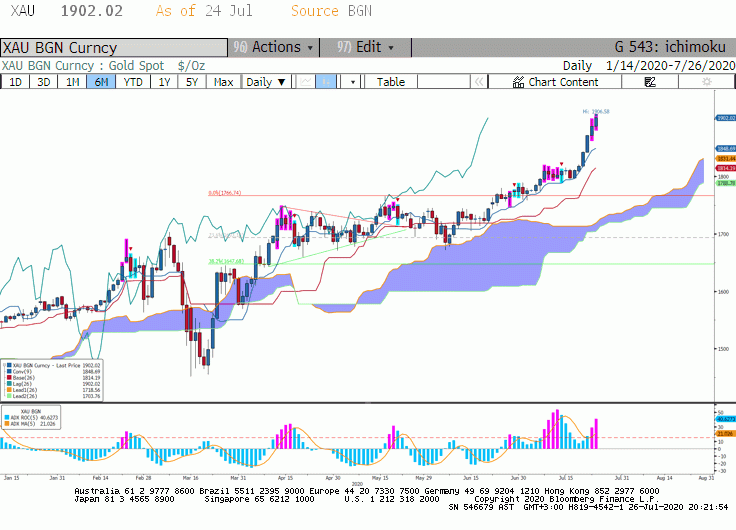Click the Chart Content icon button
This screenshot has width=736, height=530.
pos(555,82)
